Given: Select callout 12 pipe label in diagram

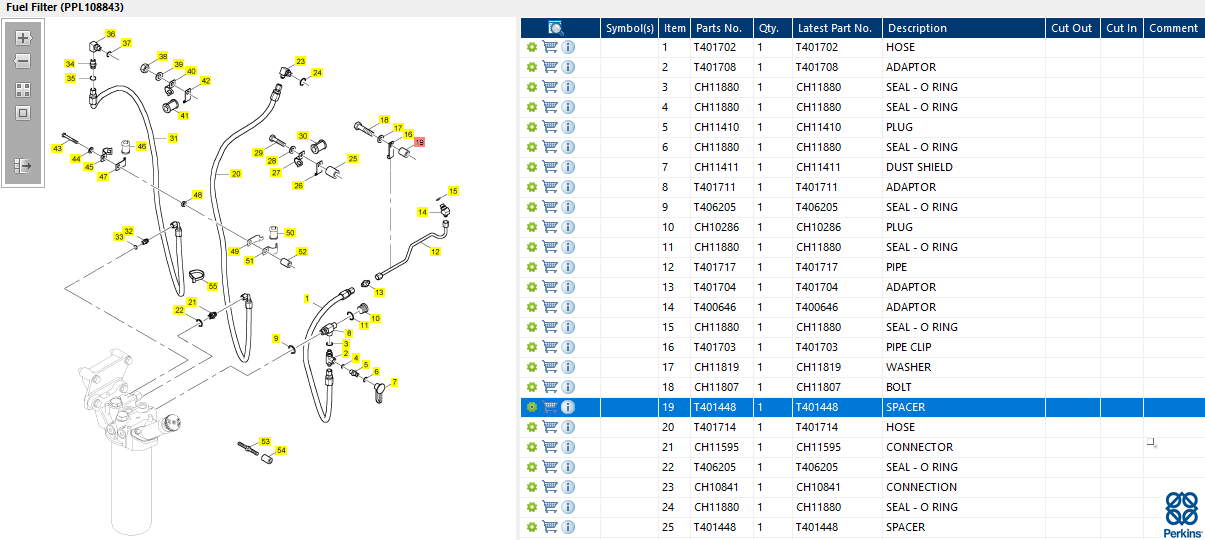Looking at the screenshot, I should 435,251.
